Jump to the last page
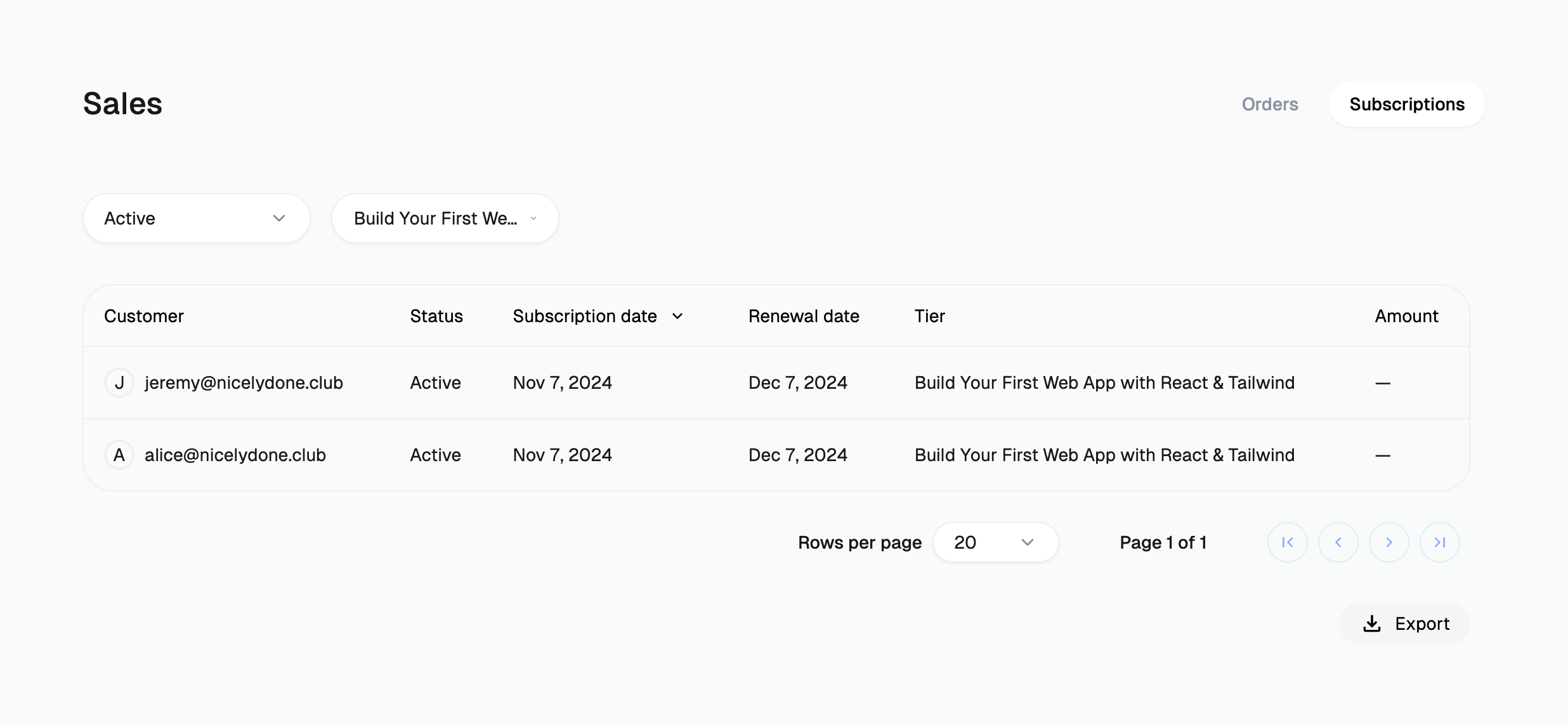1568x725 pixels. tap(1439, 542)
